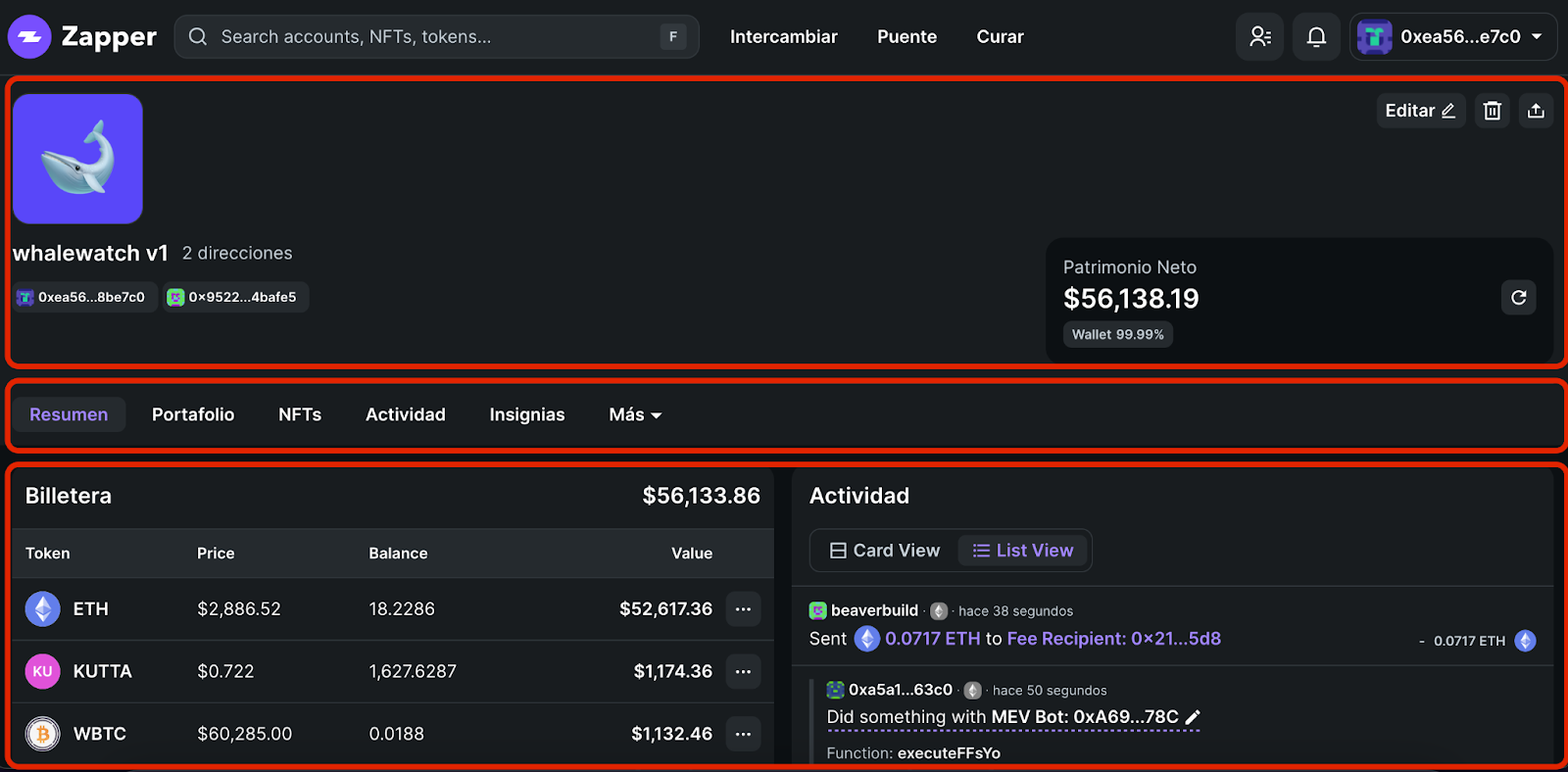Click the 0.0717 ETH amount link
Screen dimensions: 1568x772
[932, 639]
